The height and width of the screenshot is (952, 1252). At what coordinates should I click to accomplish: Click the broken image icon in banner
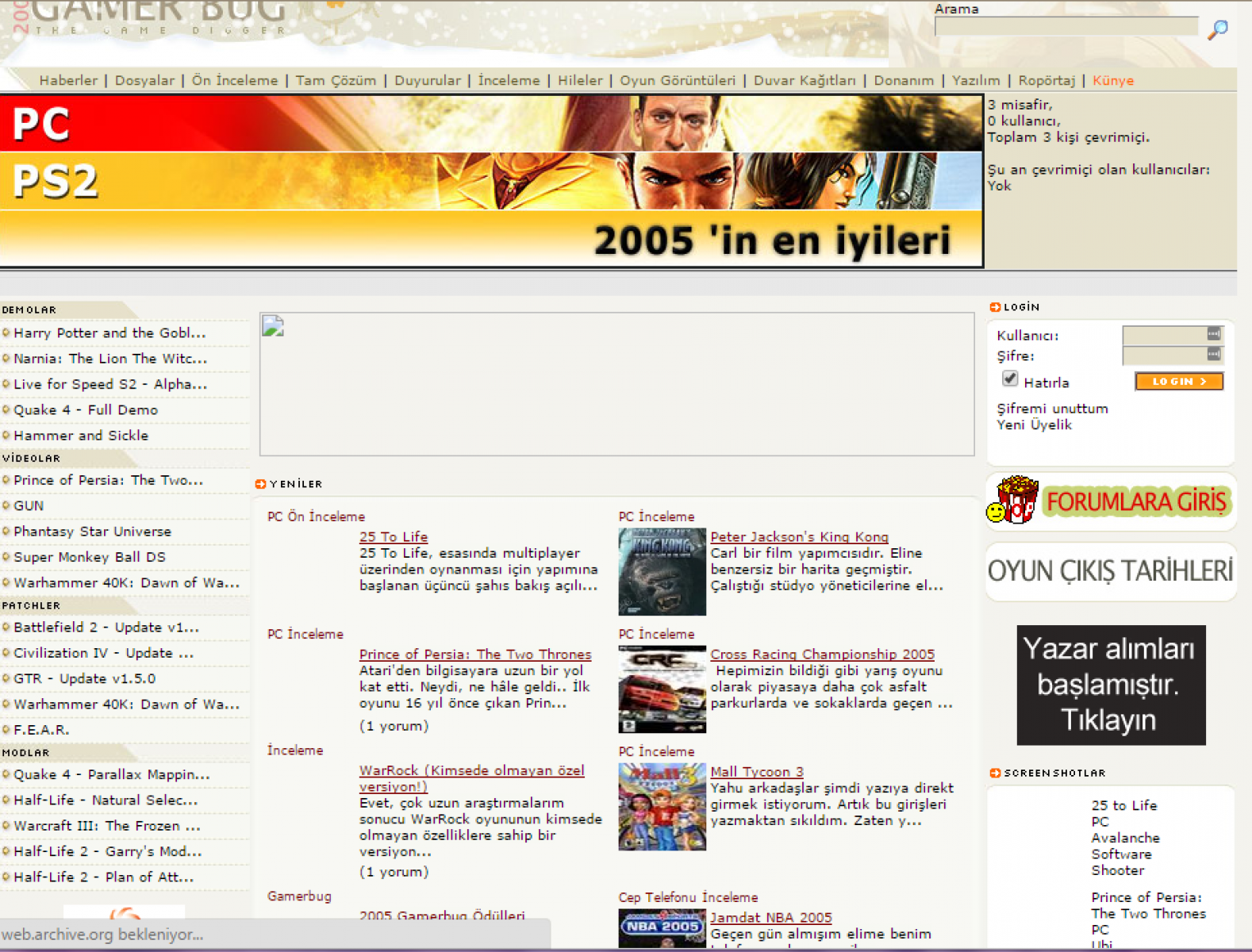273,326
